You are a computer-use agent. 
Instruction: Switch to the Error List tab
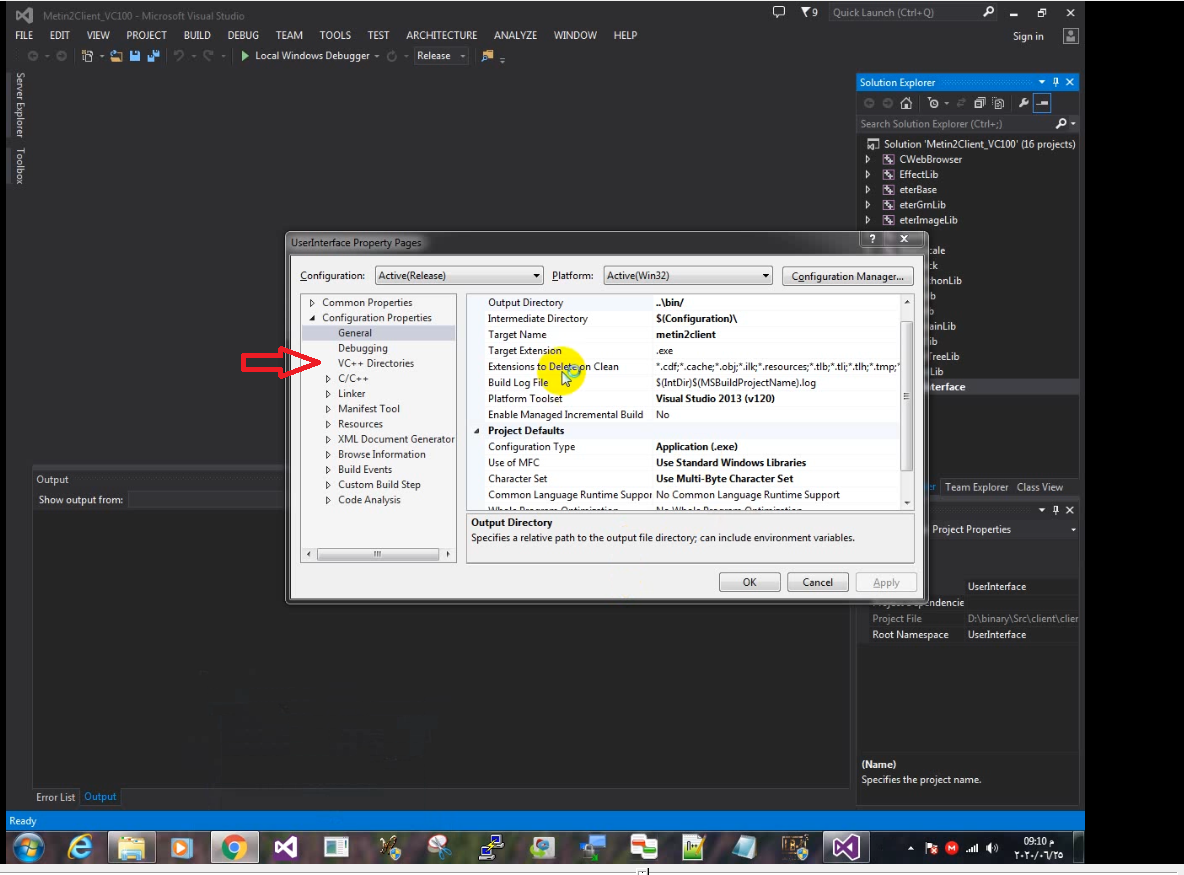pyautogui.click(x=56, y=797)
